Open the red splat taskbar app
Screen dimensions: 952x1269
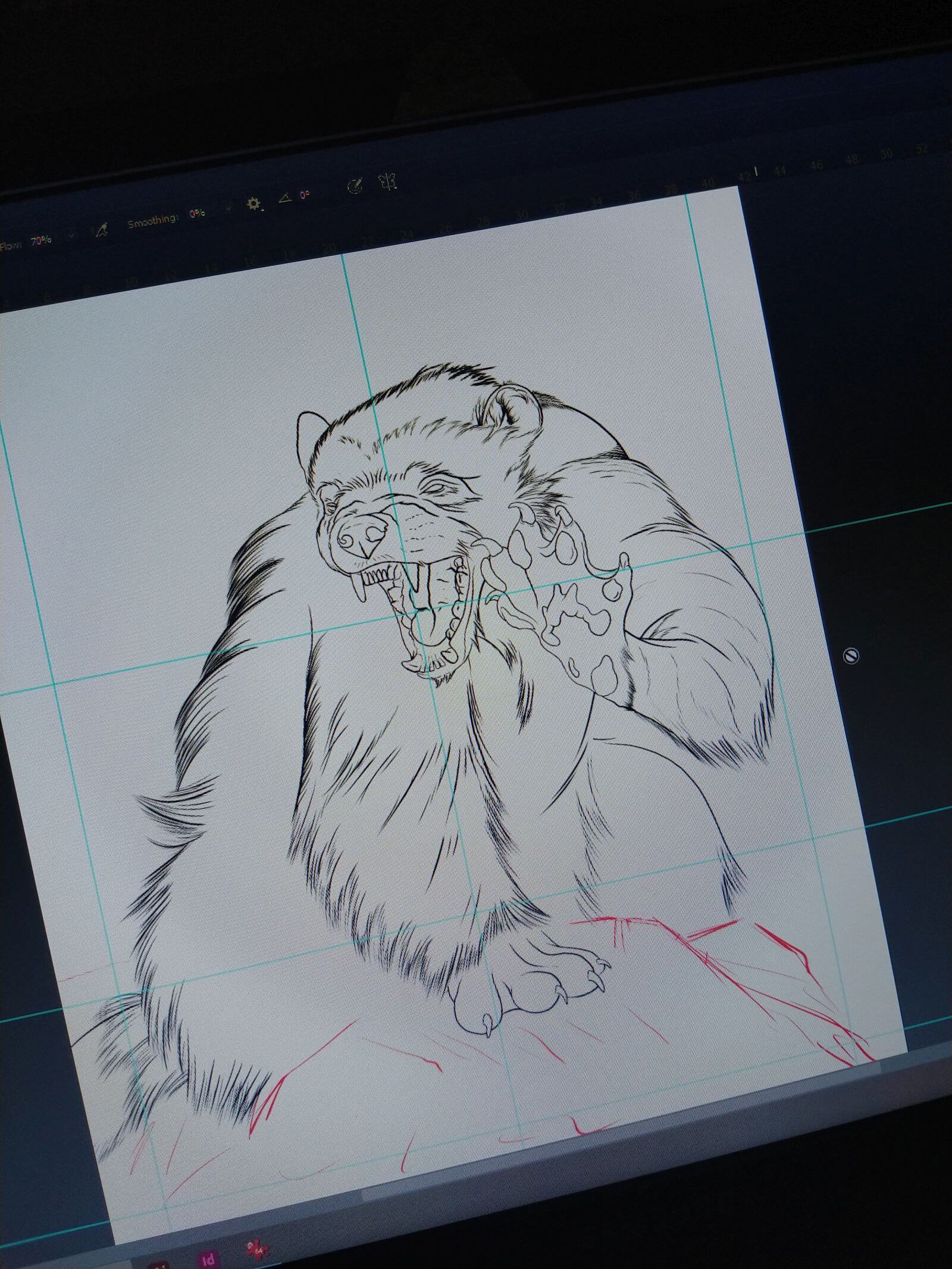coord(257,1250)
